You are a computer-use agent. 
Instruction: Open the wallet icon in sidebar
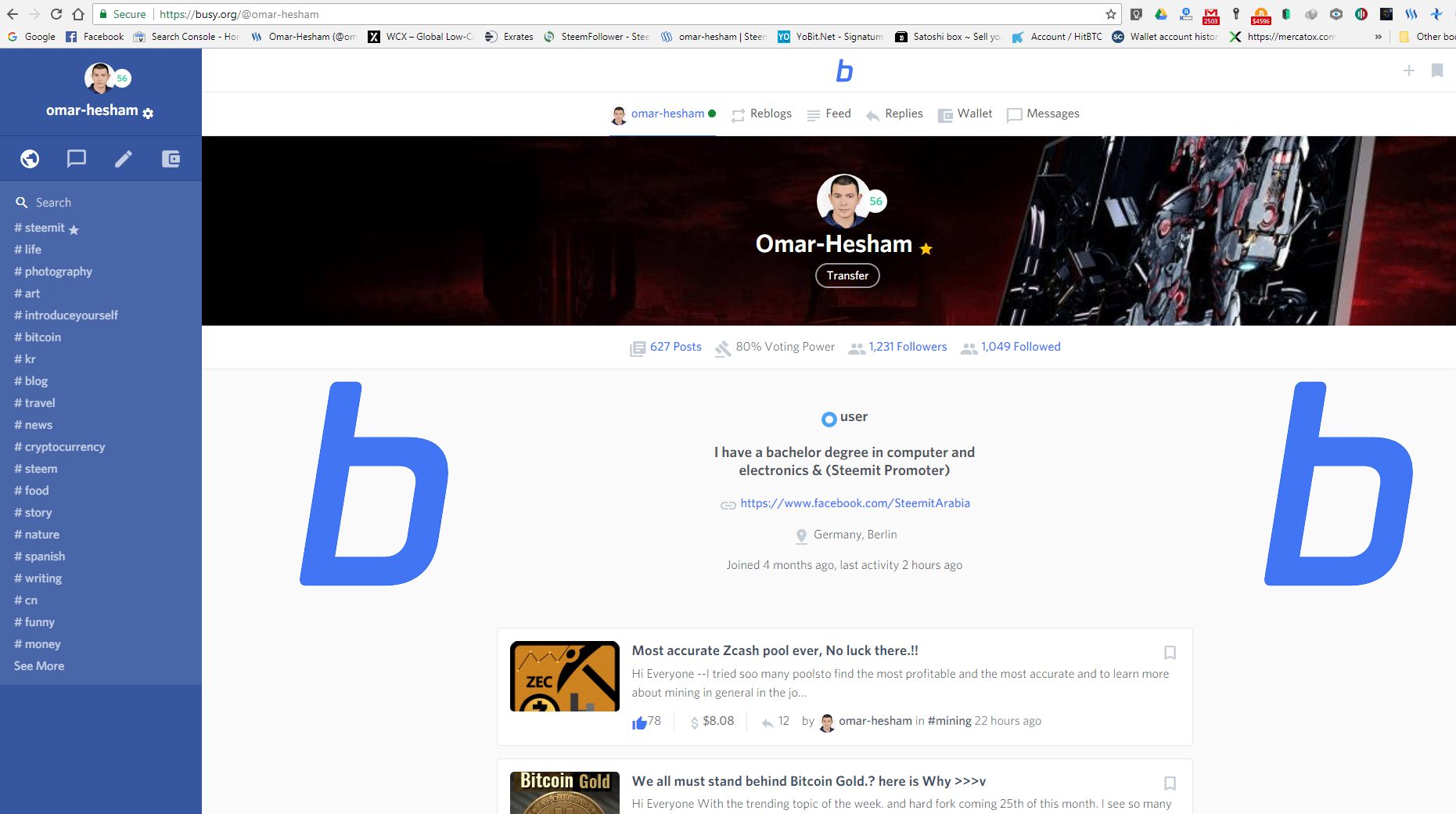(x=171, y=159)
